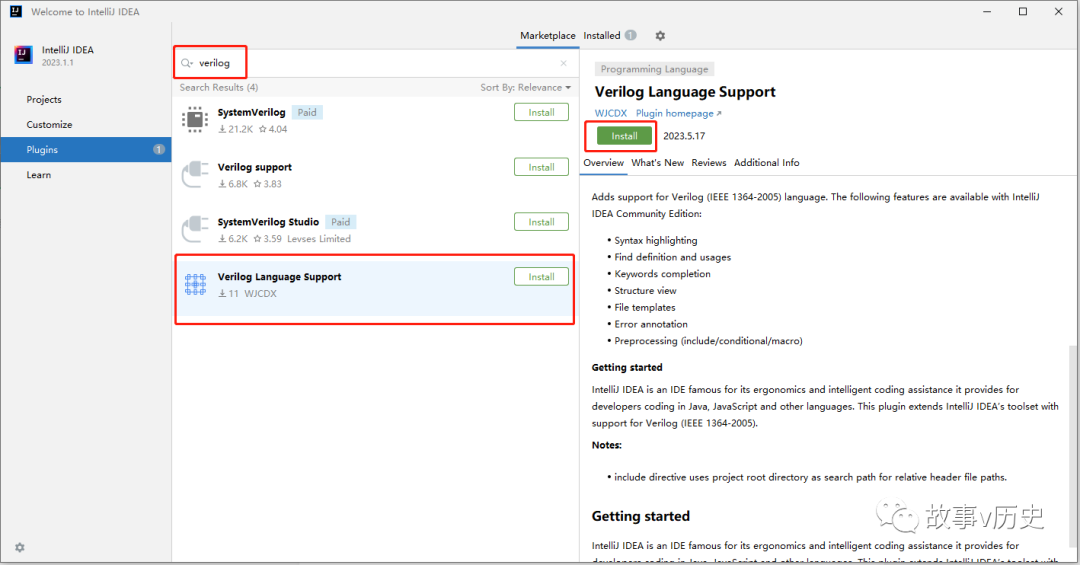
Task: Select the SystemVerilog plugin name
Action: click(x=251, y=112)
